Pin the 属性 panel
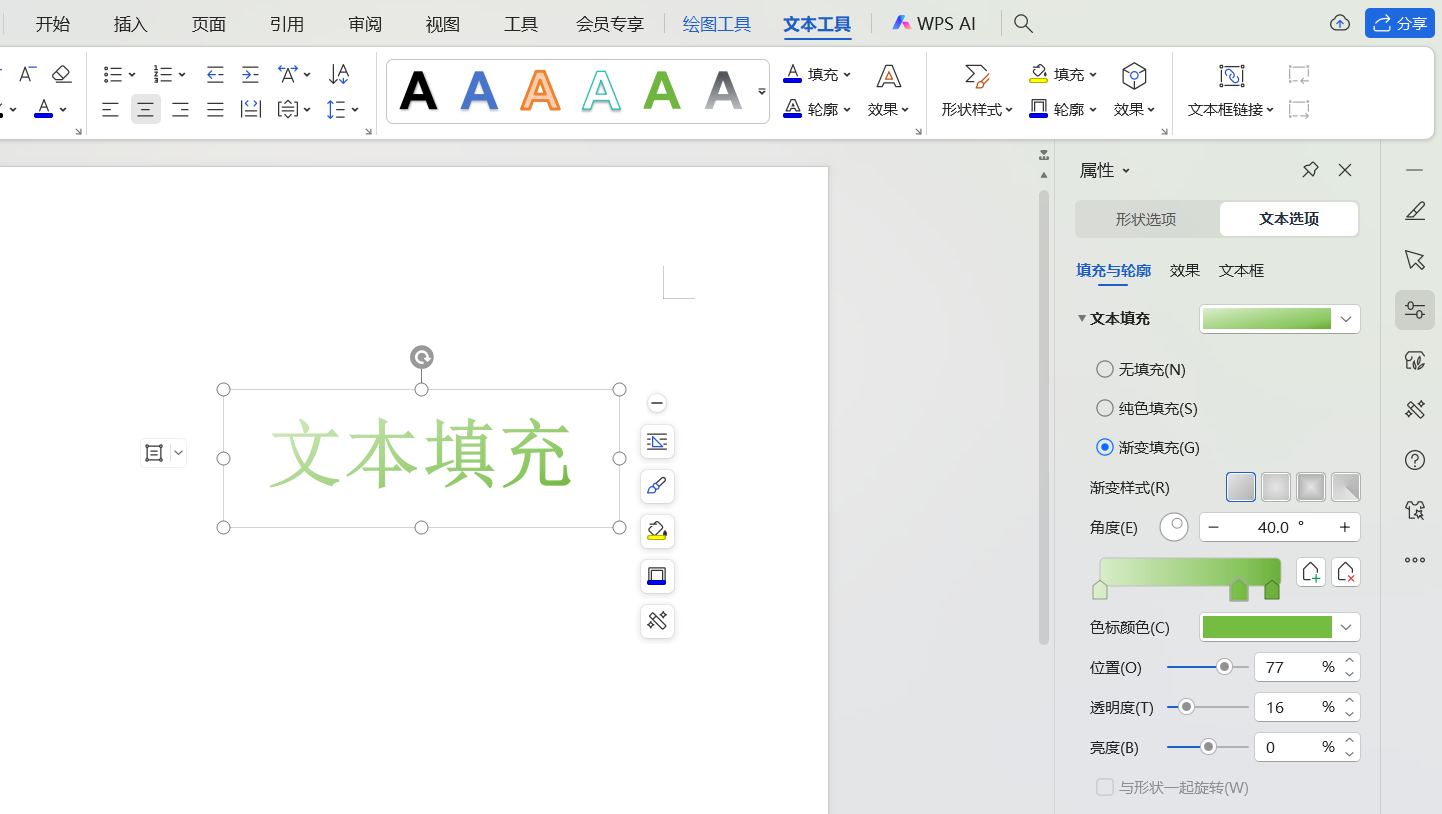The height and width of the screenshot is (814, 1442). click(x=1310, y=170)
